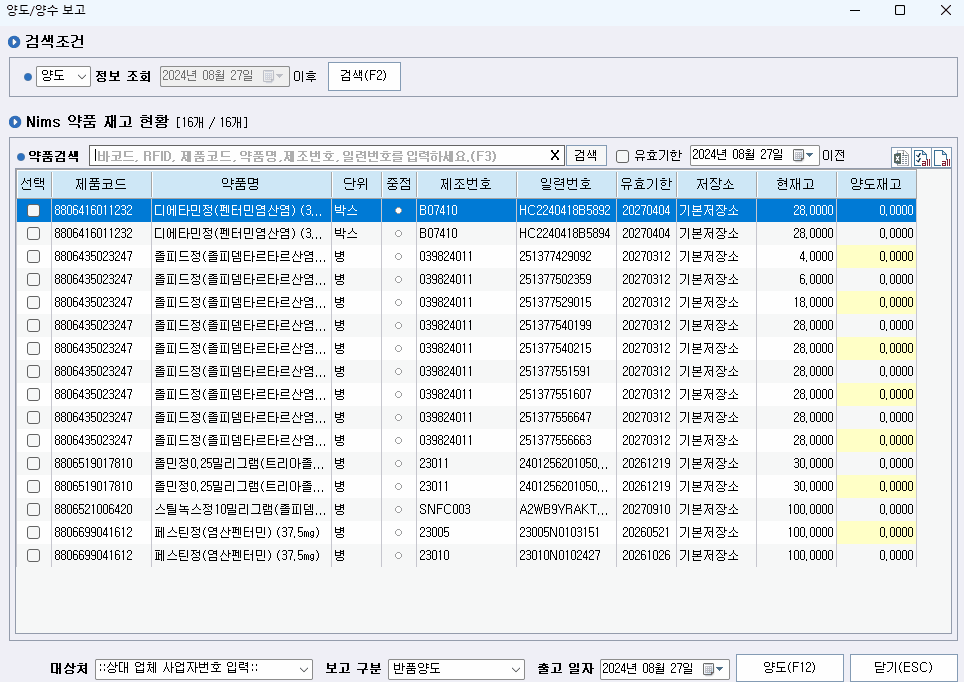Click the deselect-all icon
Screen dimensions: 964x682
tap(941, 157)
